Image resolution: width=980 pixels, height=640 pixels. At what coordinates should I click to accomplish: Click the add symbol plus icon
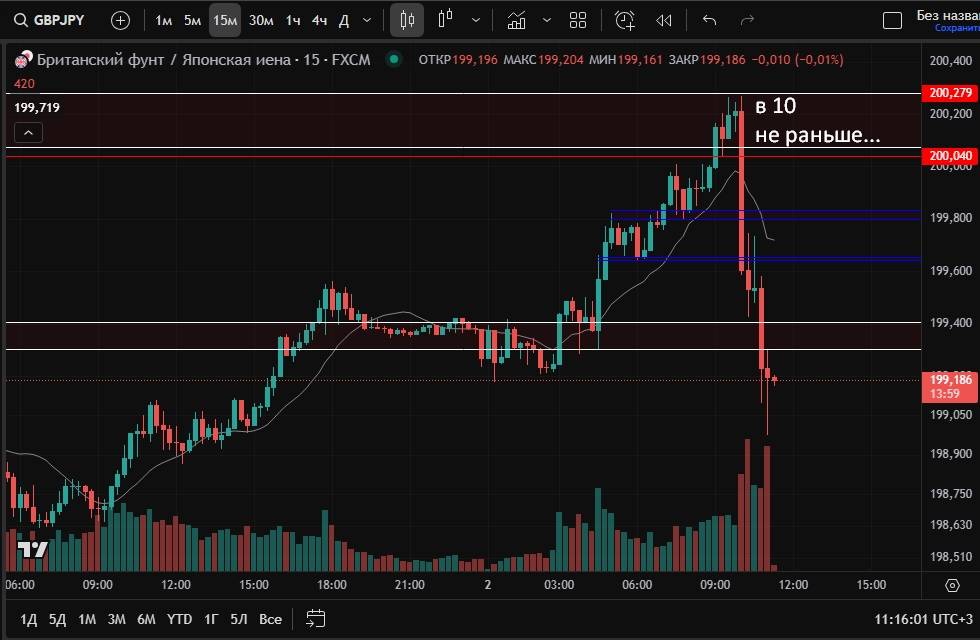click(x=120, y=20)
